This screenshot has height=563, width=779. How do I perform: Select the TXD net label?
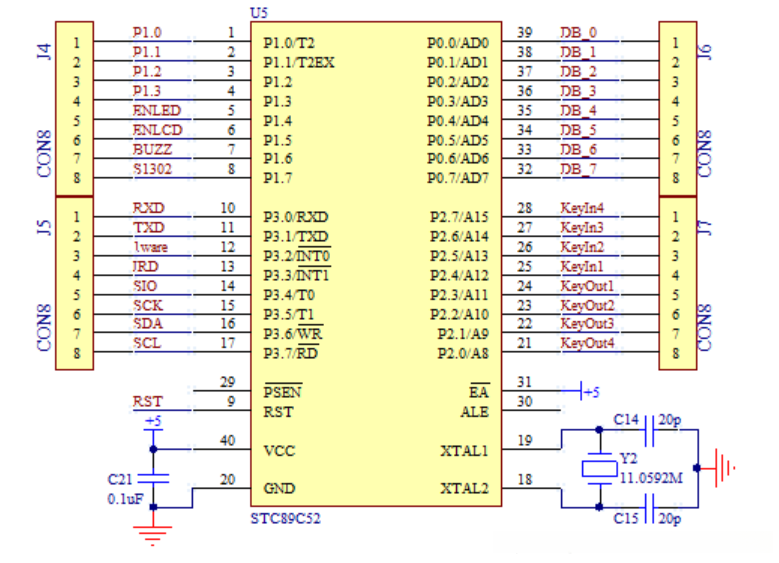[x=149, y=228]
